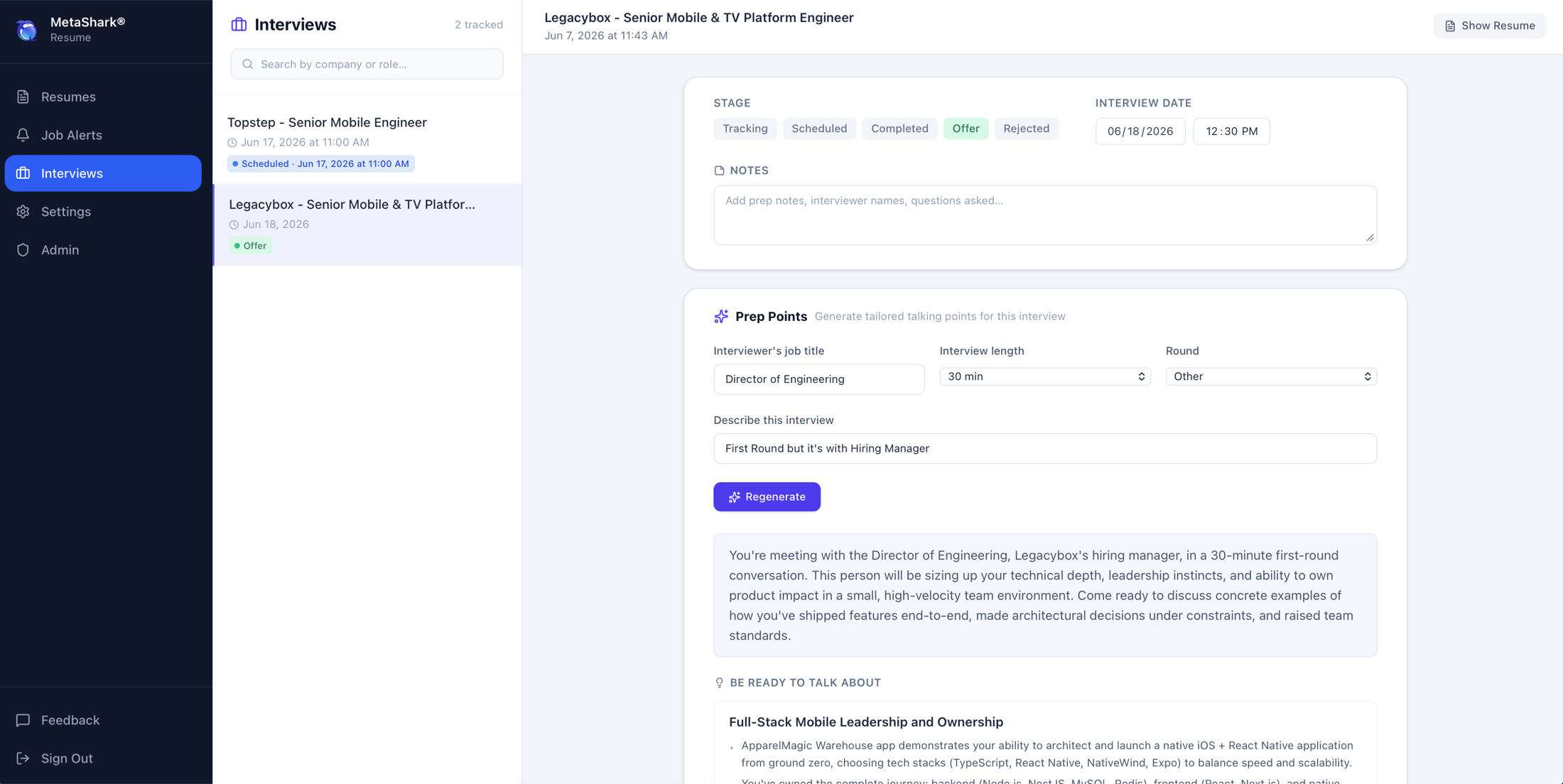1563x784 pixels.
Task: Click the green Offer badge in the list
Action: [250, 246]
